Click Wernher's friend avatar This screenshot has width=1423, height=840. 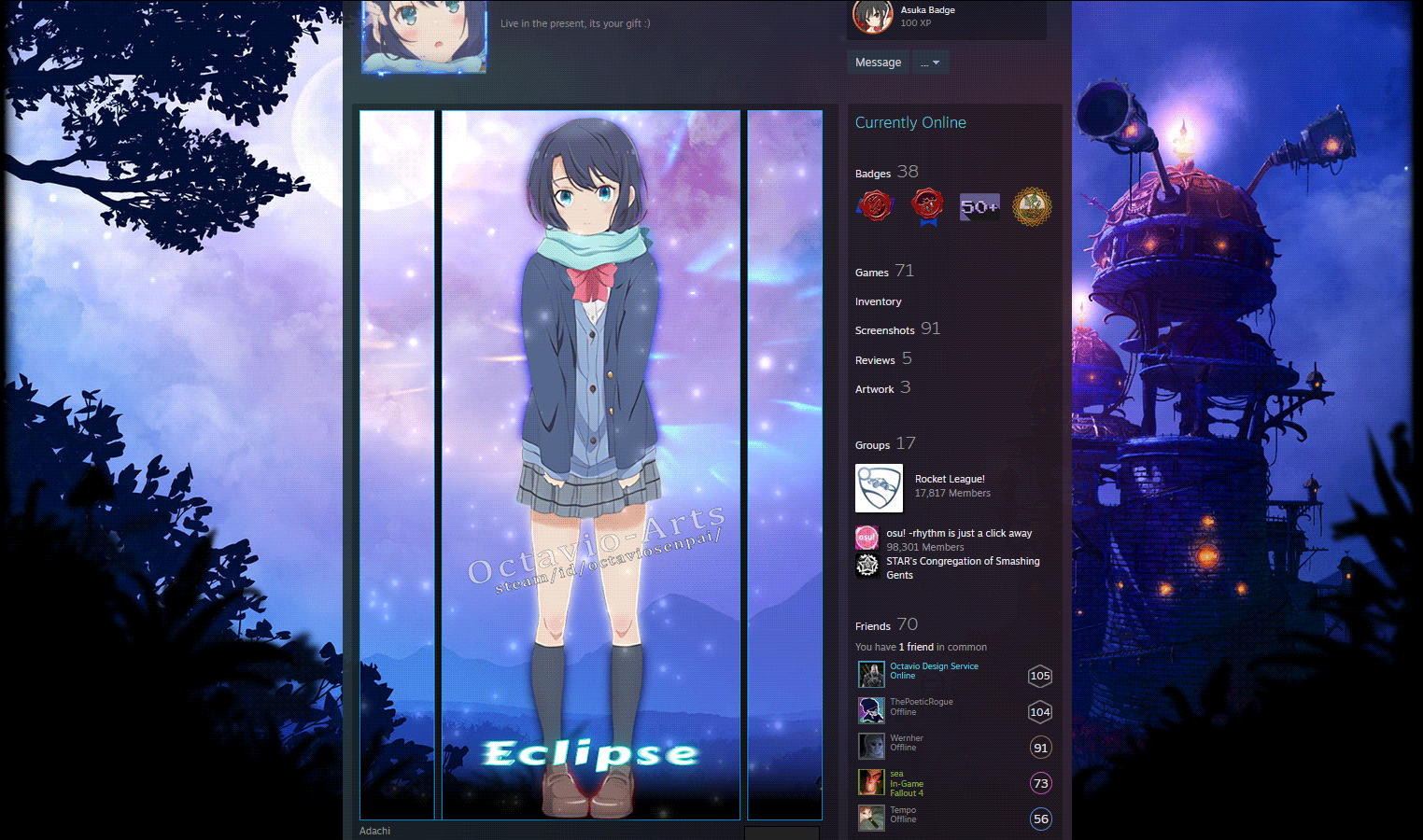871,746
